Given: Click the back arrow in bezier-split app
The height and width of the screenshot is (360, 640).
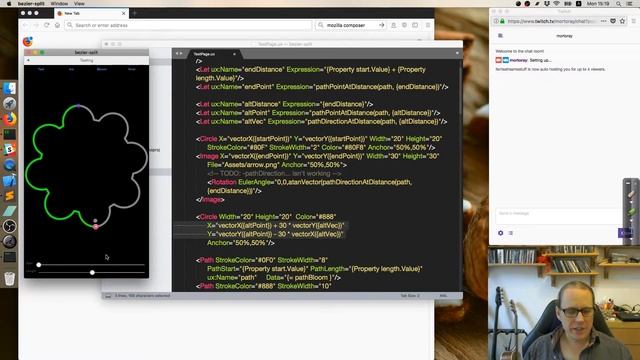Looking at the screenshot, I should (28, 60).
